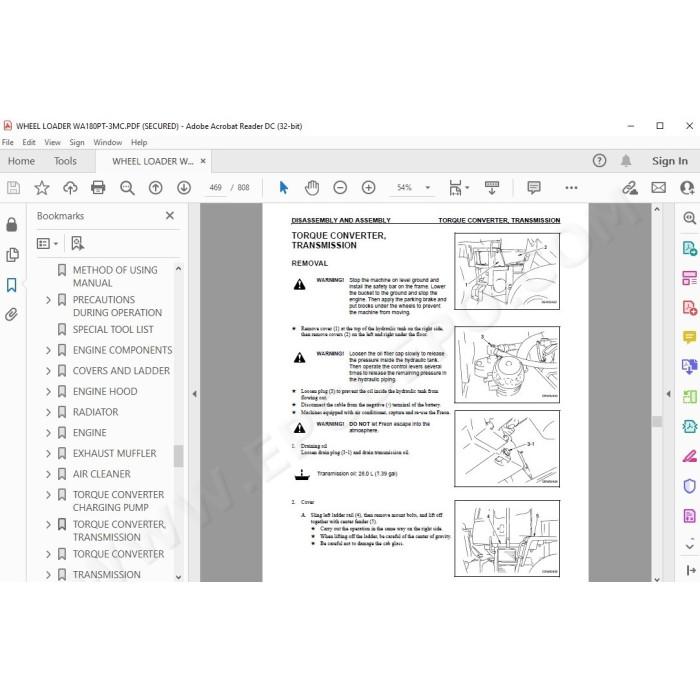Open page thumbnails panel icon
Viewport: 700px width, 700px height.
click(12, 254)
